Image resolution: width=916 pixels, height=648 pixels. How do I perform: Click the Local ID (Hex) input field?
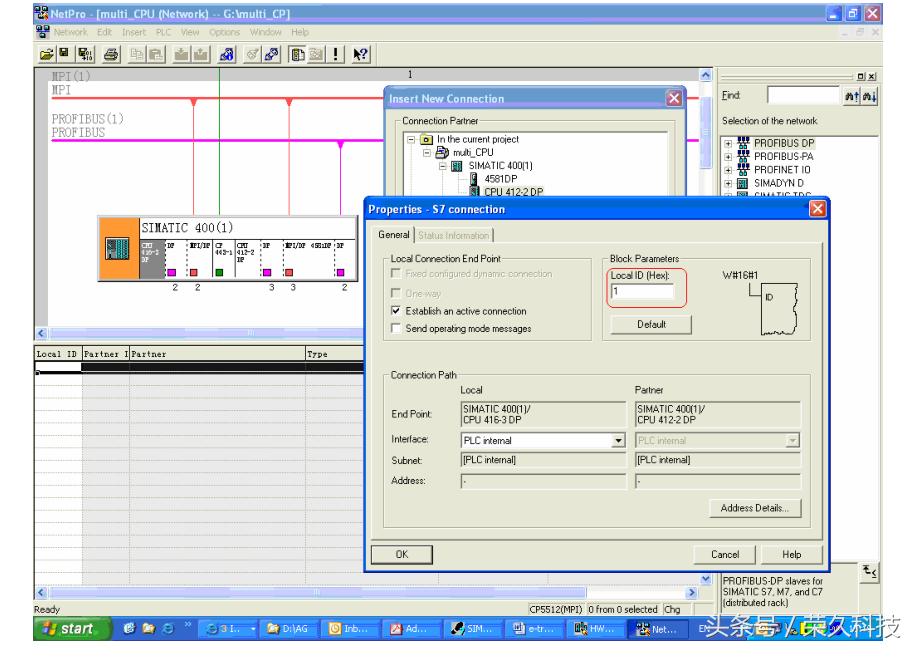pos(642,292)
